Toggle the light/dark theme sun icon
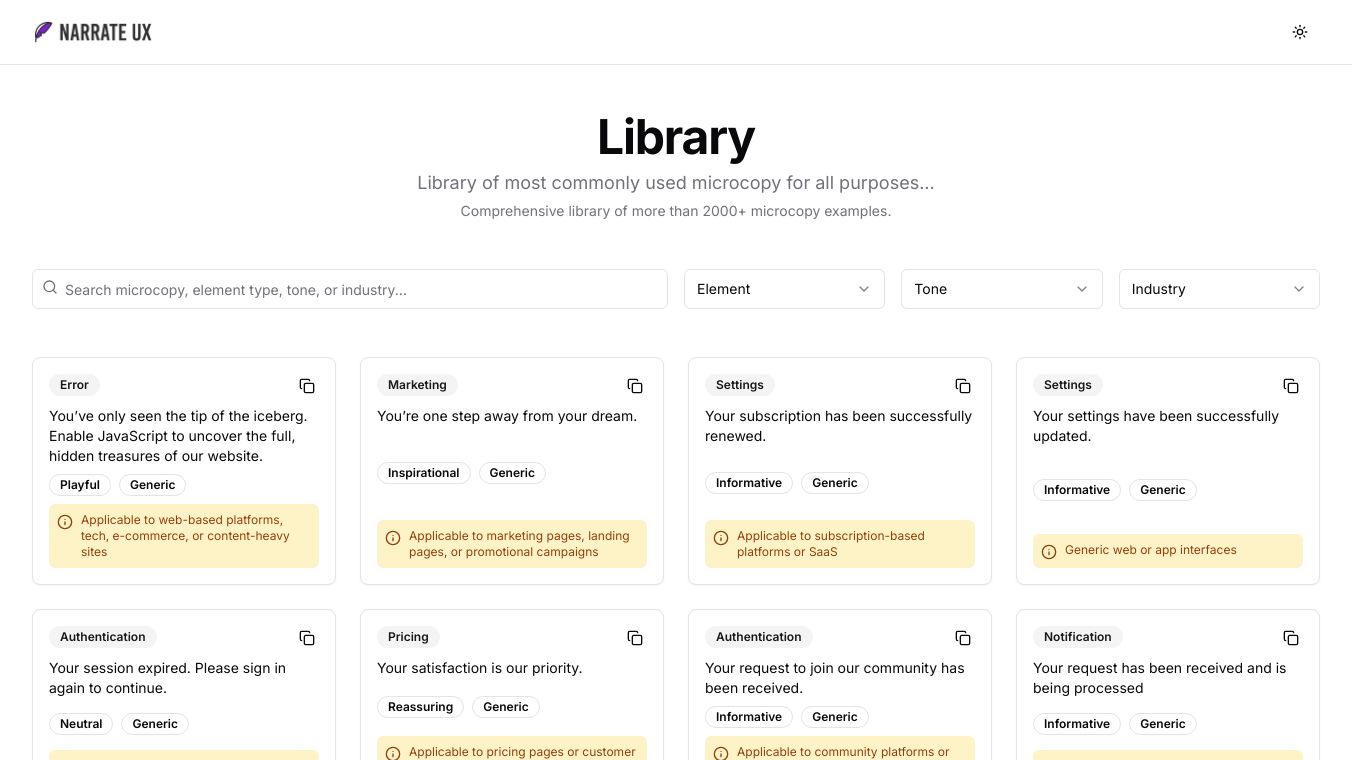This screenshot has height=760, width=1352. tap(1300, 32)
